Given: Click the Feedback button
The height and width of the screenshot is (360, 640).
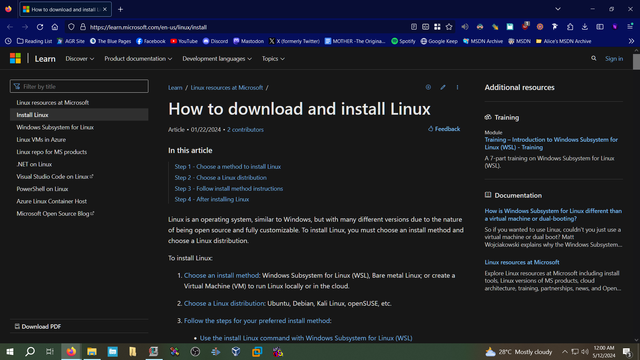Looking at the screenshot, I should (x=444, y=129).
